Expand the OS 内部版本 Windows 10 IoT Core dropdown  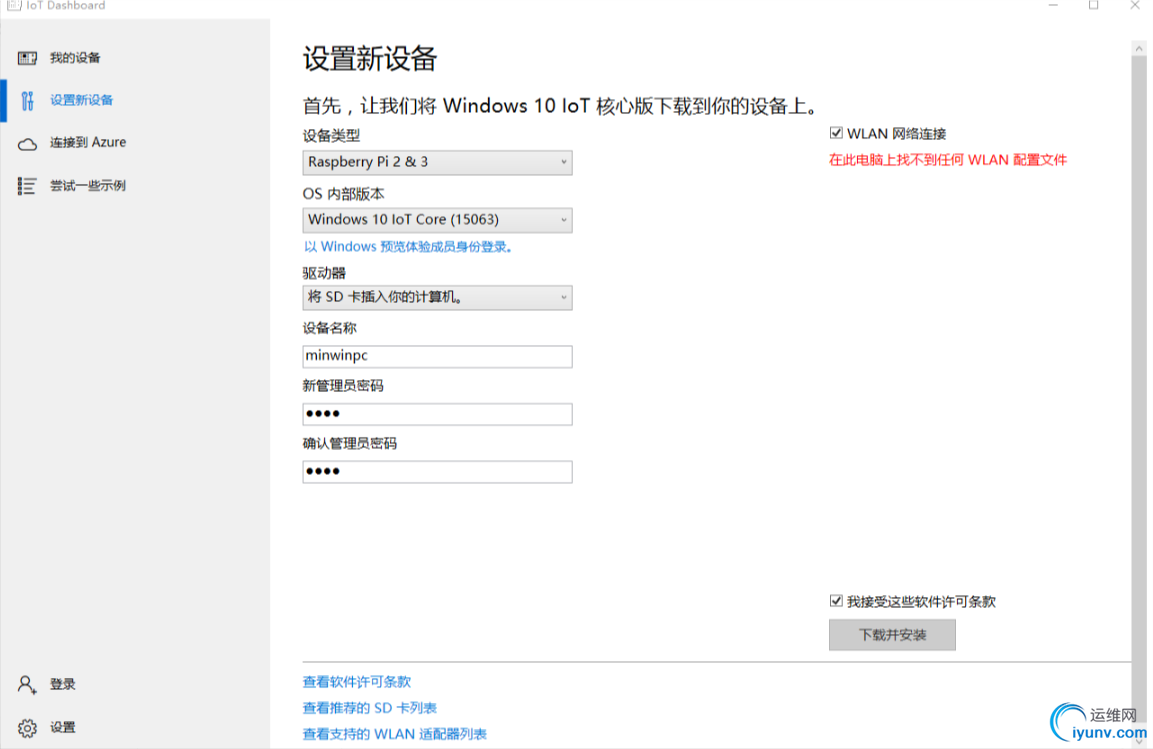(437, 220)
